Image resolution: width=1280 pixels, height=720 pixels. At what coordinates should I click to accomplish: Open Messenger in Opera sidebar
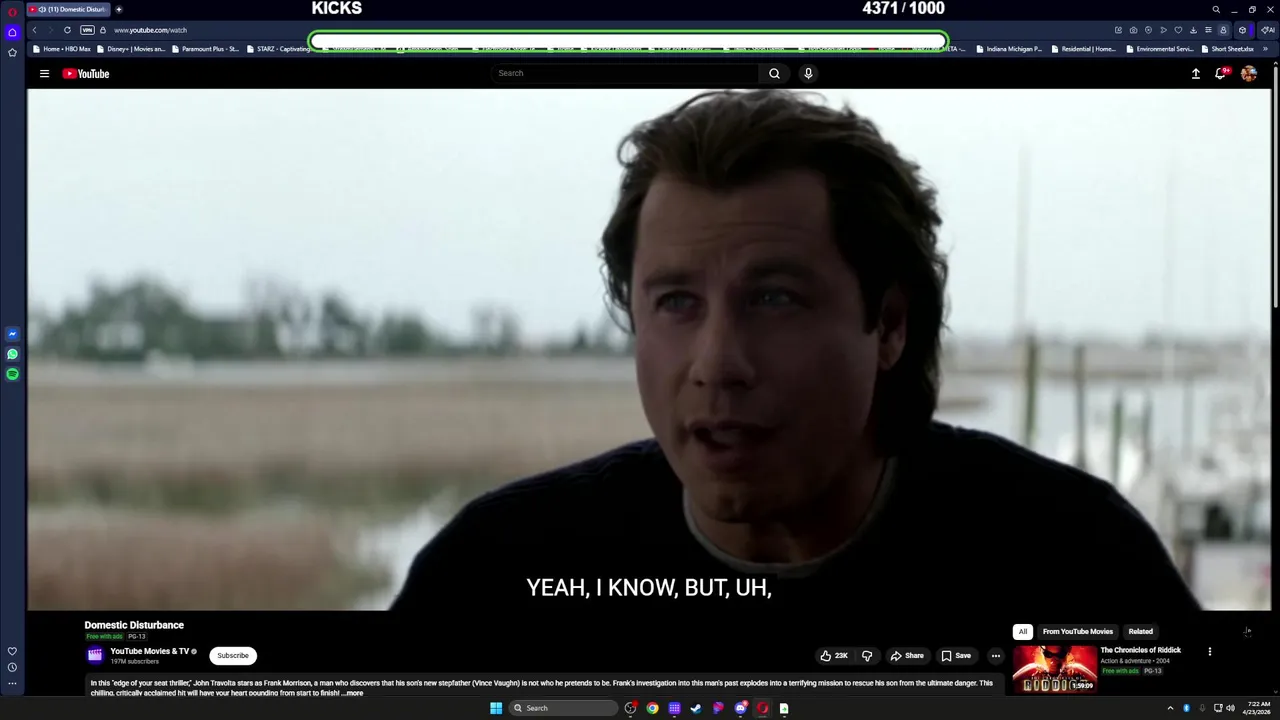pyautogui.click(x=12, y=334)
